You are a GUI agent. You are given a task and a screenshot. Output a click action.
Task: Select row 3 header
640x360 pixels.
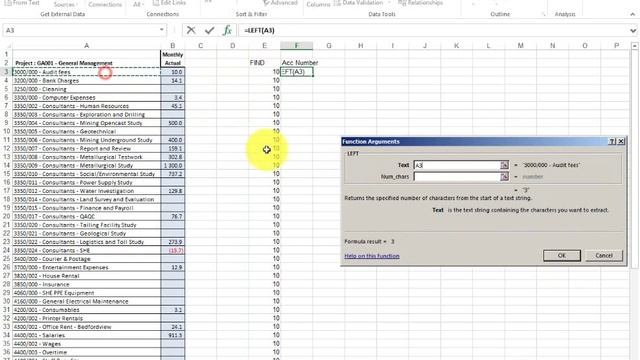(7, 72)
